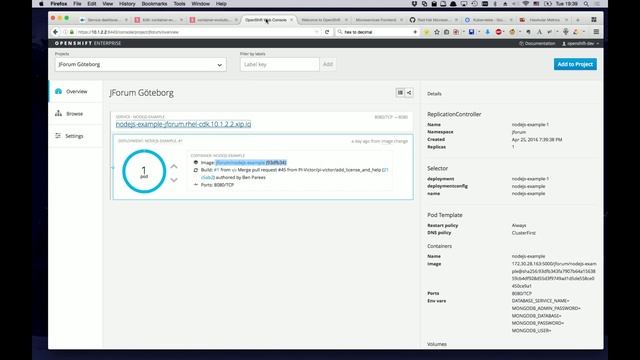
Task: Click the red adblock stop-sign icon
Action: point(498,32)
